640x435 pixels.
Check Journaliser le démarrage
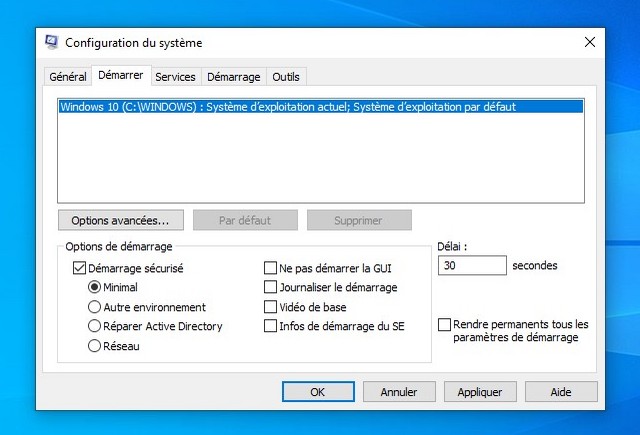[x=270, y=287]
